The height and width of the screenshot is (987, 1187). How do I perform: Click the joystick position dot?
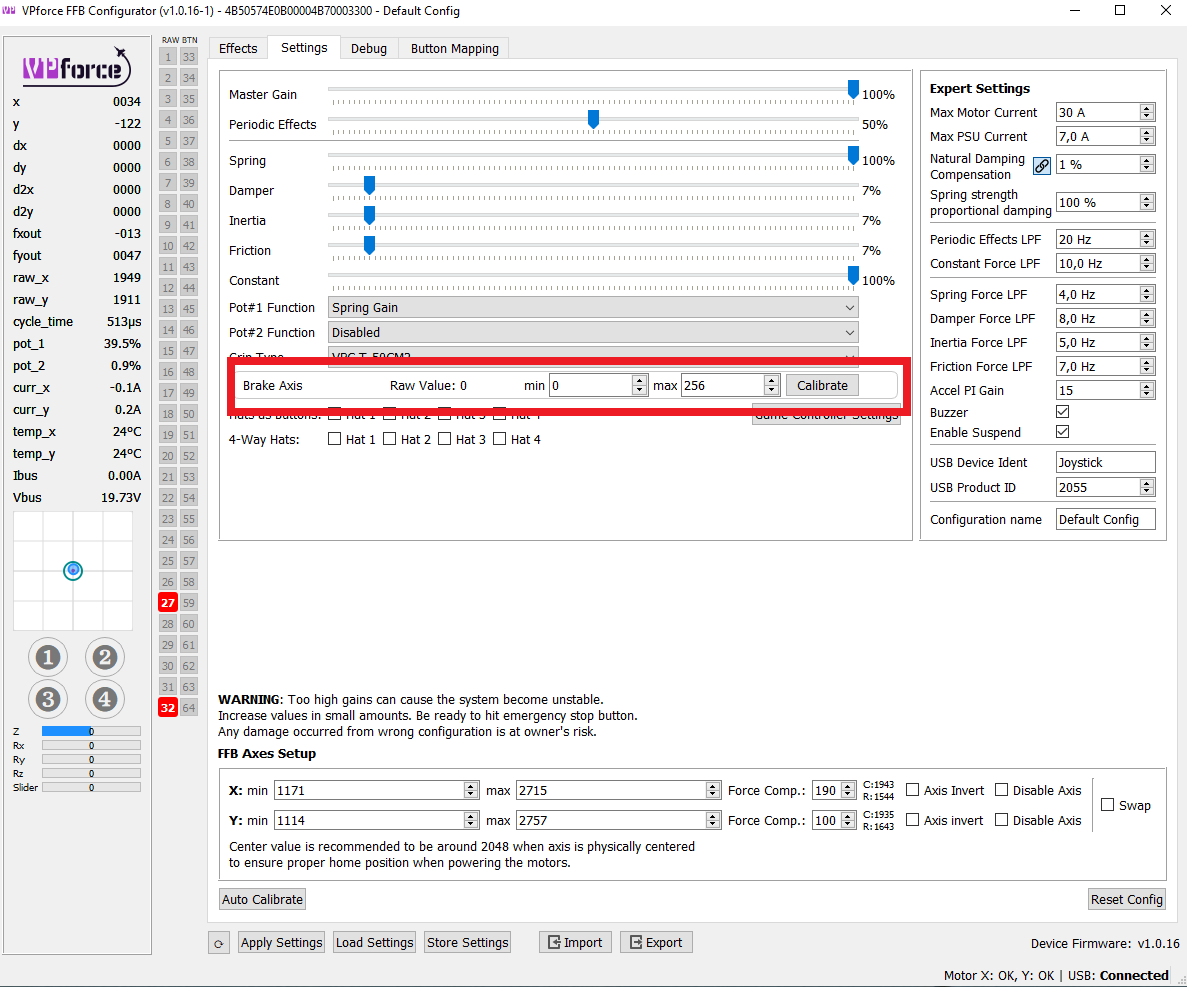click(x=73, y=570)
